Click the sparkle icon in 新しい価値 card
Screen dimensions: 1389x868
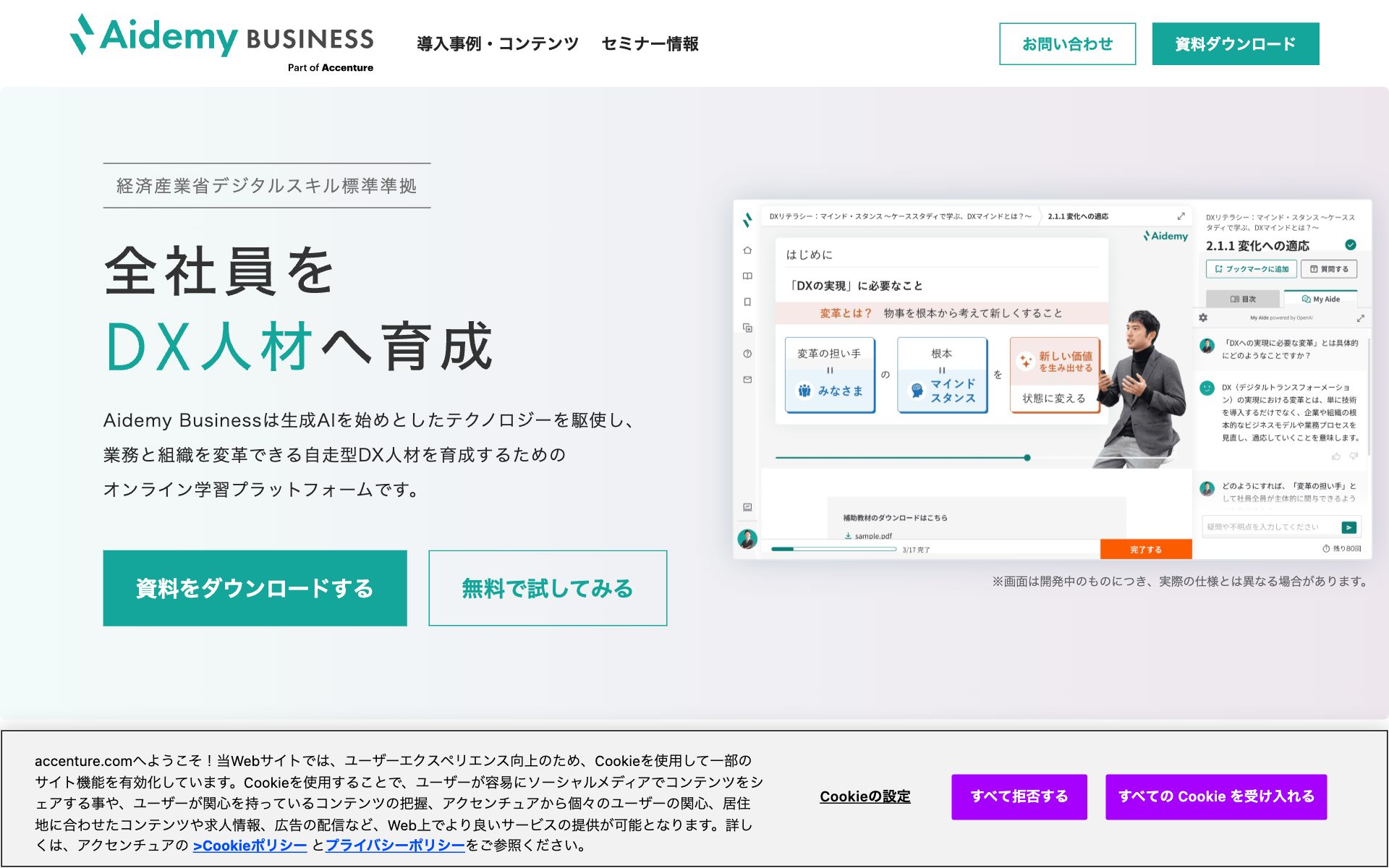pyautogui.click(x=1026, y=360)
